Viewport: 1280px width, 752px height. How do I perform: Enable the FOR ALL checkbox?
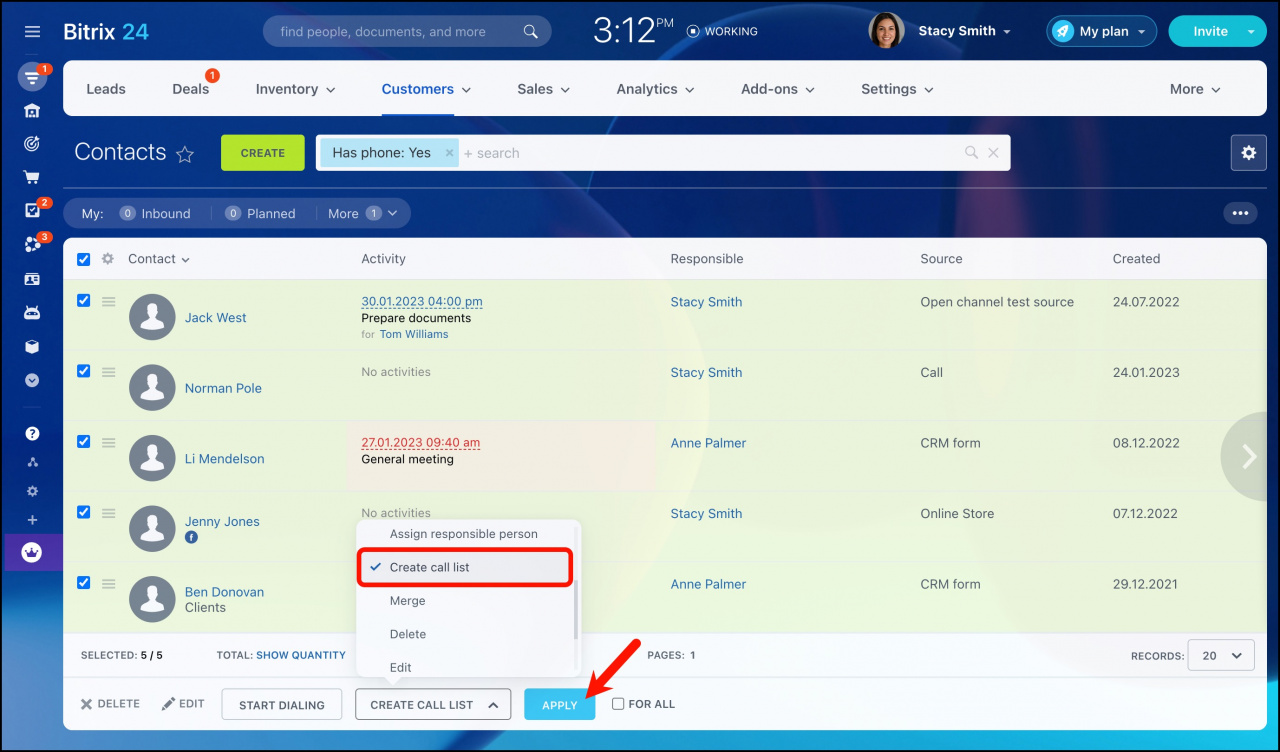pyautogui.click(x=618, y=704)
